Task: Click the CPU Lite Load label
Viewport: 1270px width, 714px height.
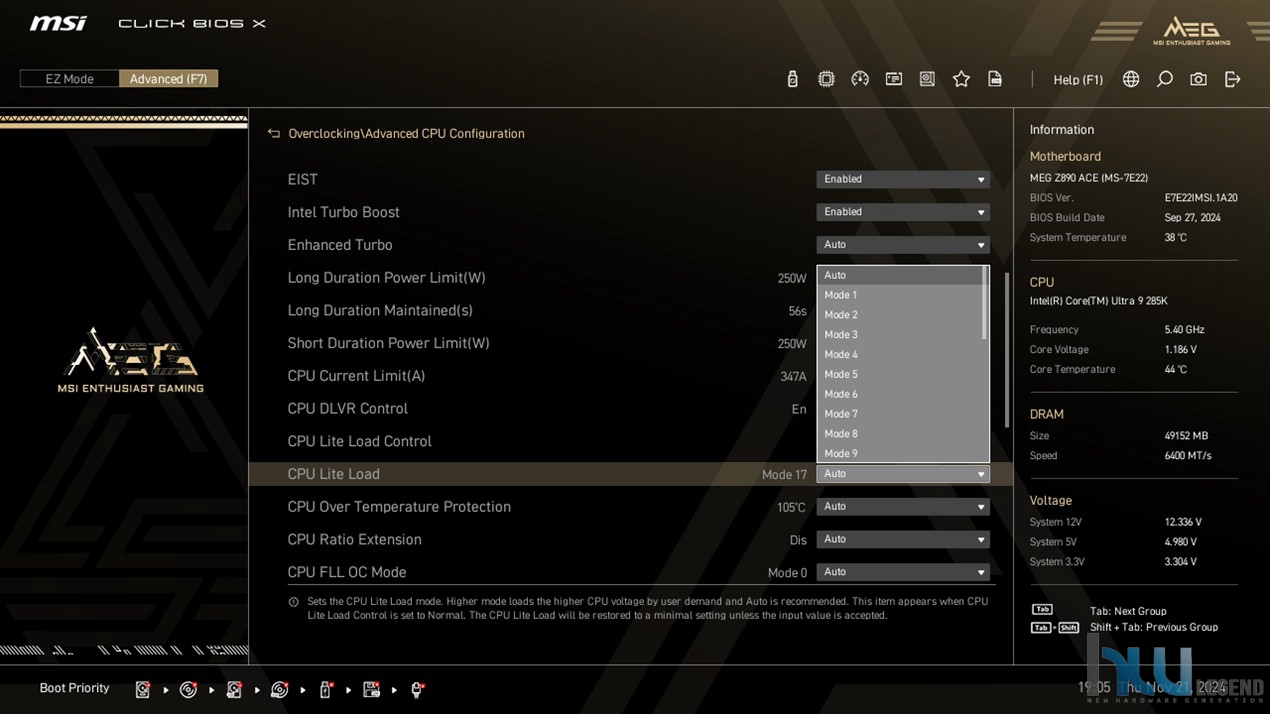Action: point(333,474)
